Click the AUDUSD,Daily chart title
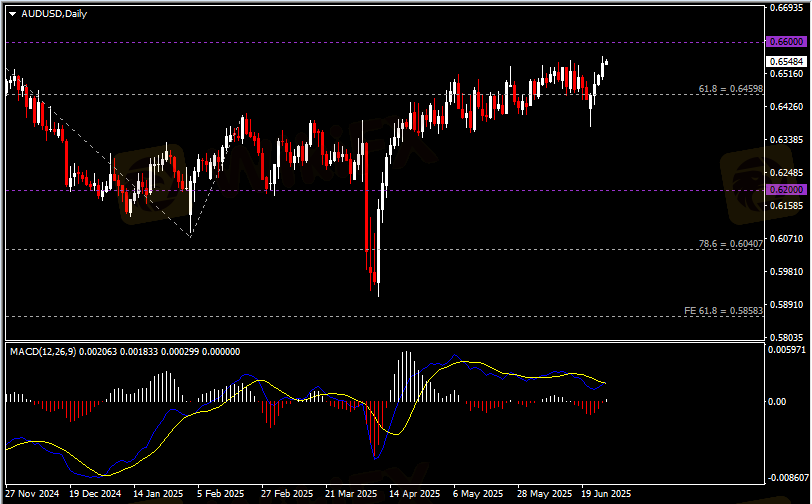Viewport: 812px width, 504px height. 54,14
